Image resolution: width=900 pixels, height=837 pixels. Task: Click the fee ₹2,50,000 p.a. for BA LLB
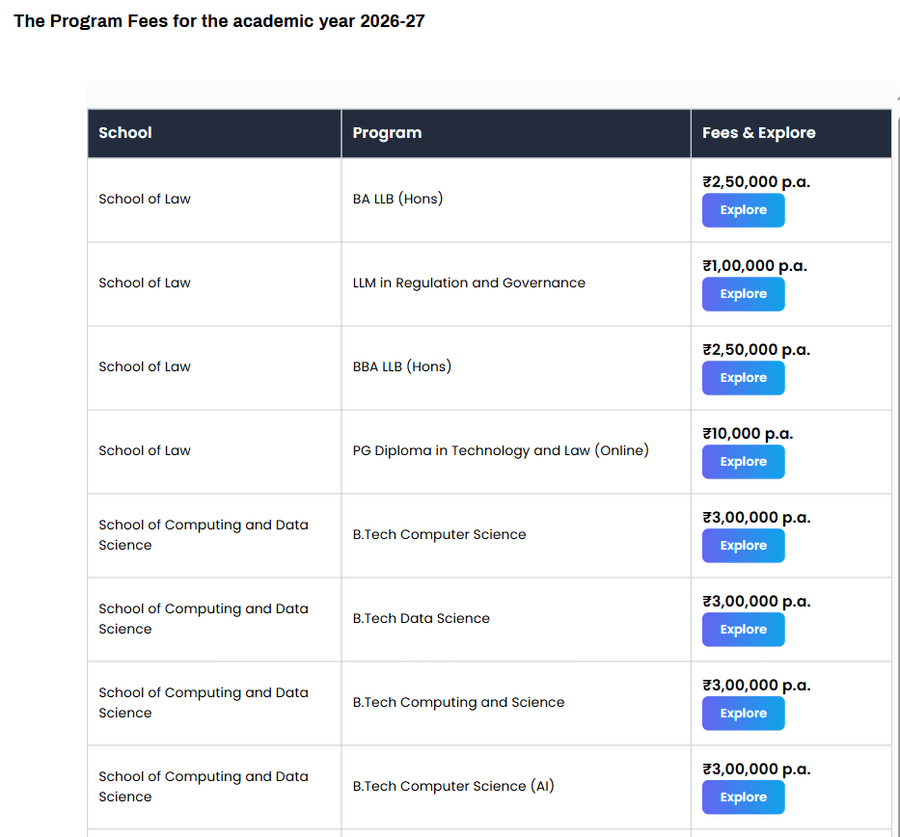click(x=755, y=182)
